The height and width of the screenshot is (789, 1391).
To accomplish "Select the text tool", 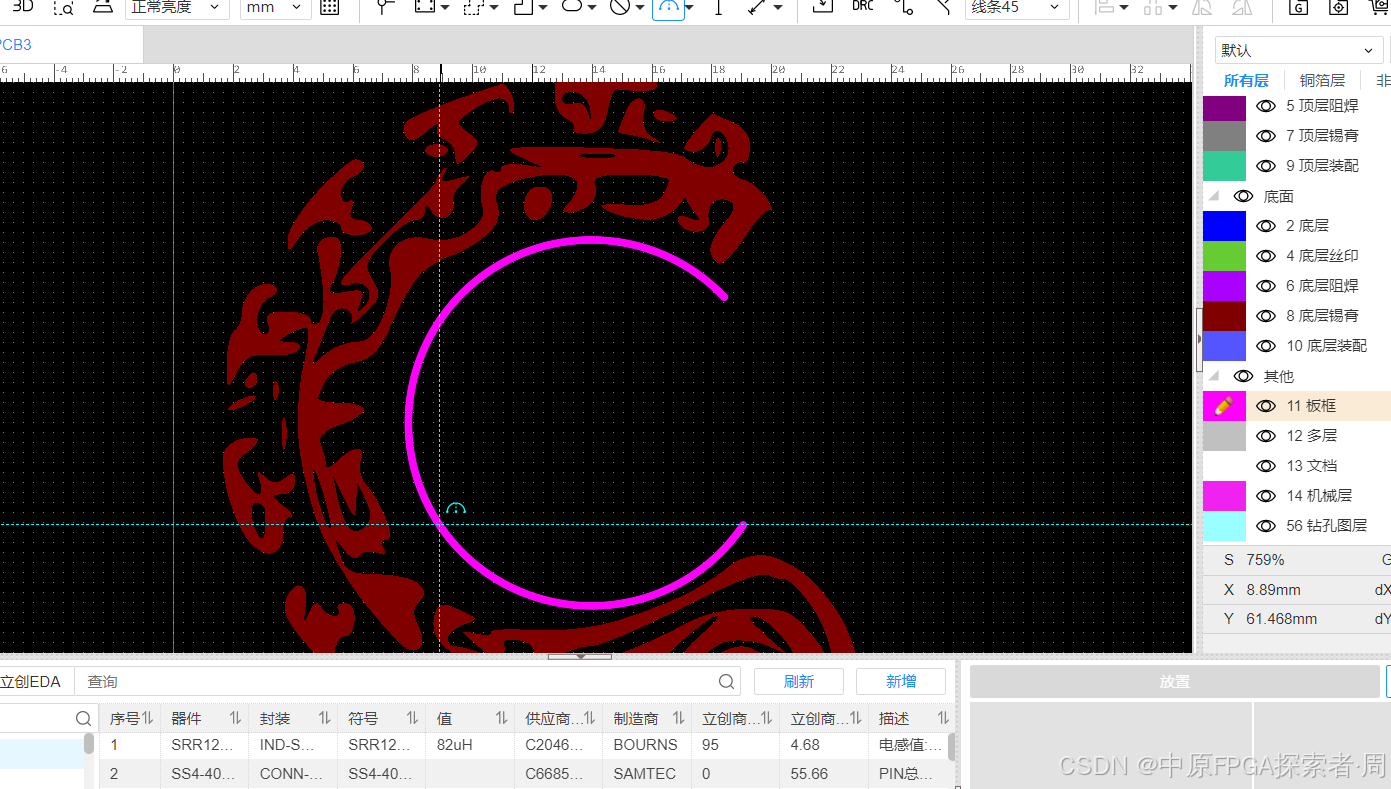I will pos(718,7).
